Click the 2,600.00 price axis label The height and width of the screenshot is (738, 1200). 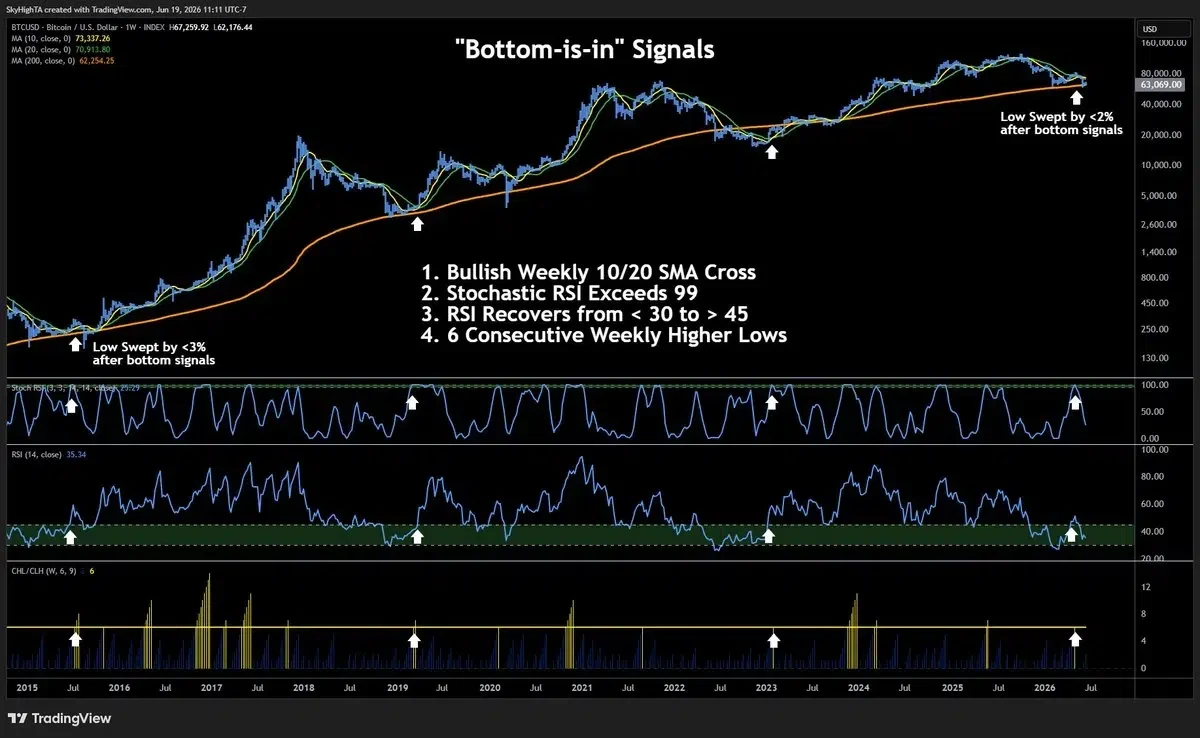coord(1159,224)
